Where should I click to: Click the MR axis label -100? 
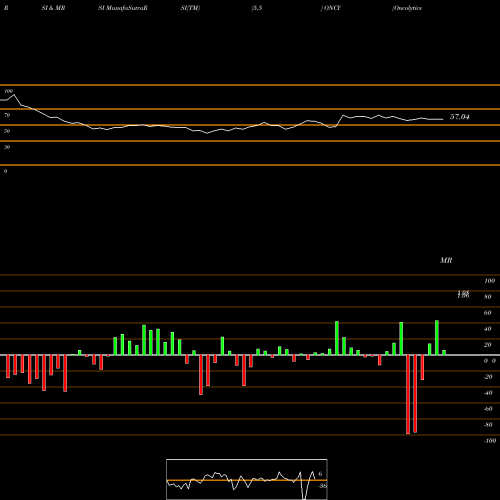490,441
